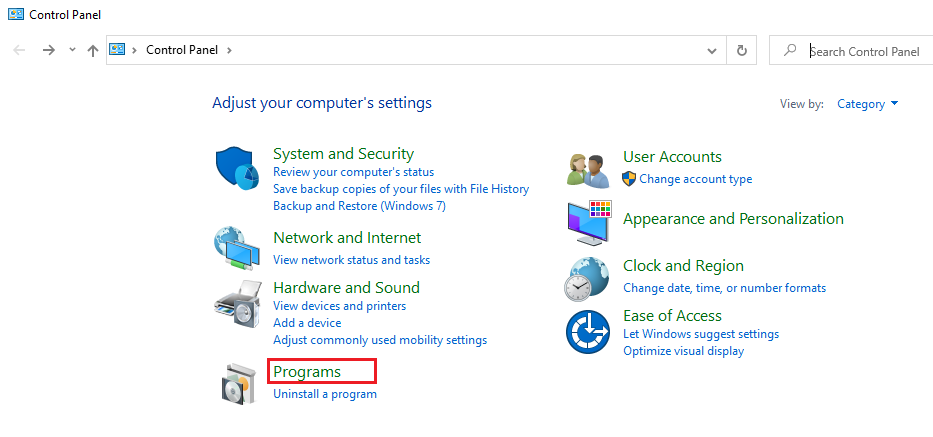Screen dimensions: 933x437
Task: Open the Network and Internet globe icon
Action: click(237, 248)
